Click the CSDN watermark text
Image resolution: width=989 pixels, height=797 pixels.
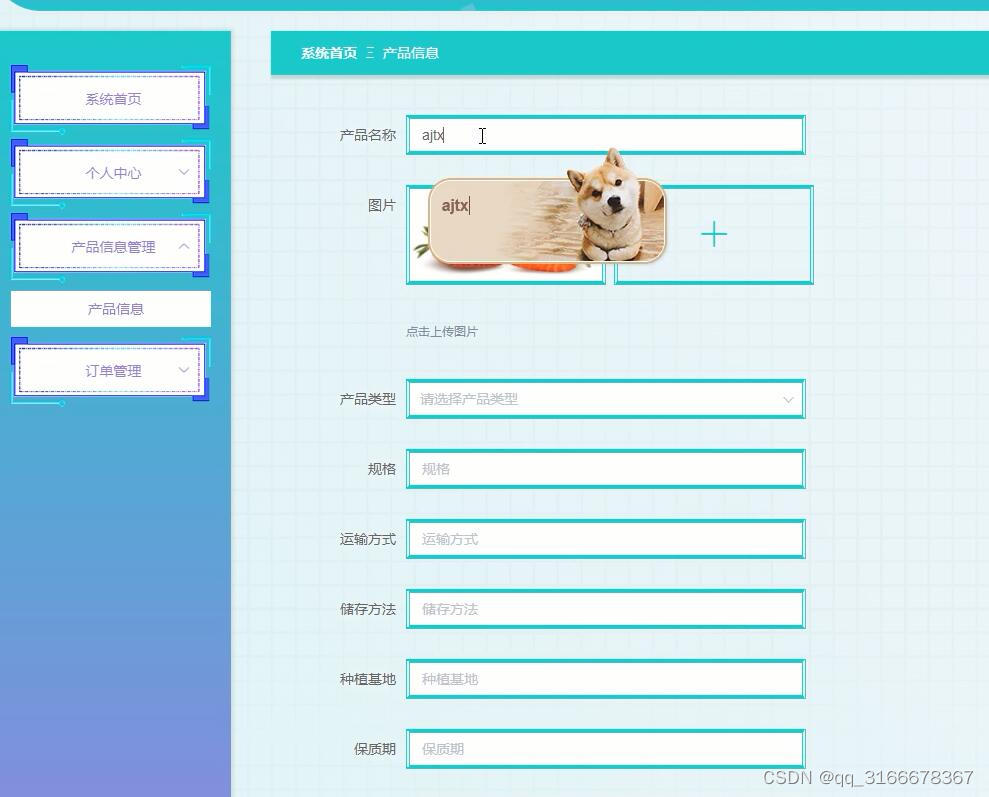coord(866,777)
